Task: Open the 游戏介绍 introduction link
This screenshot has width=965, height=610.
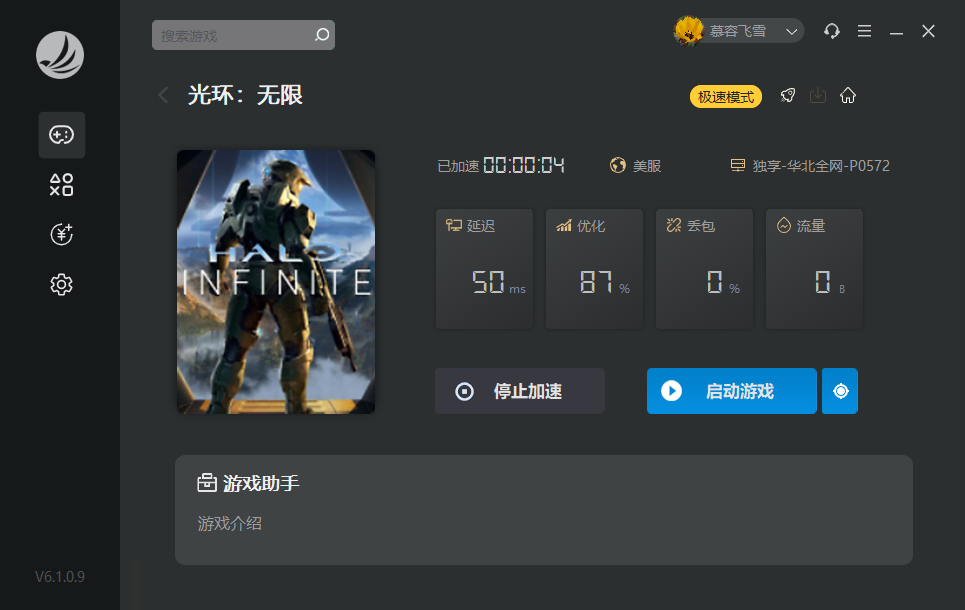Action: [230, 523]
